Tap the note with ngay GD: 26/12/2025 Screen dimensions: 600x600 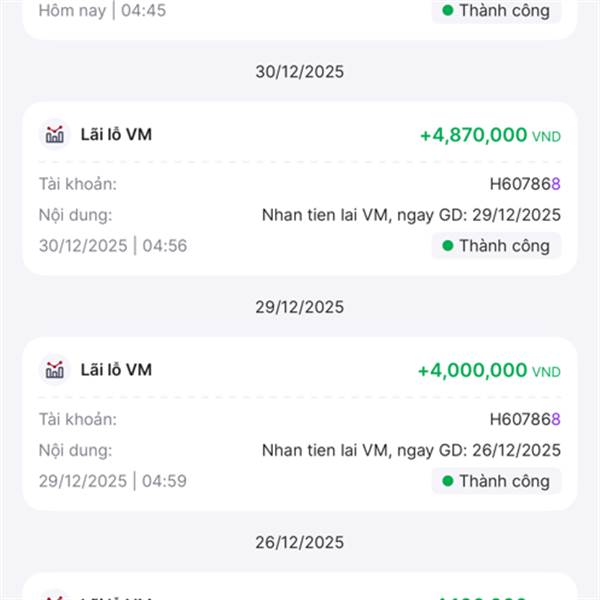coord(411,450)
